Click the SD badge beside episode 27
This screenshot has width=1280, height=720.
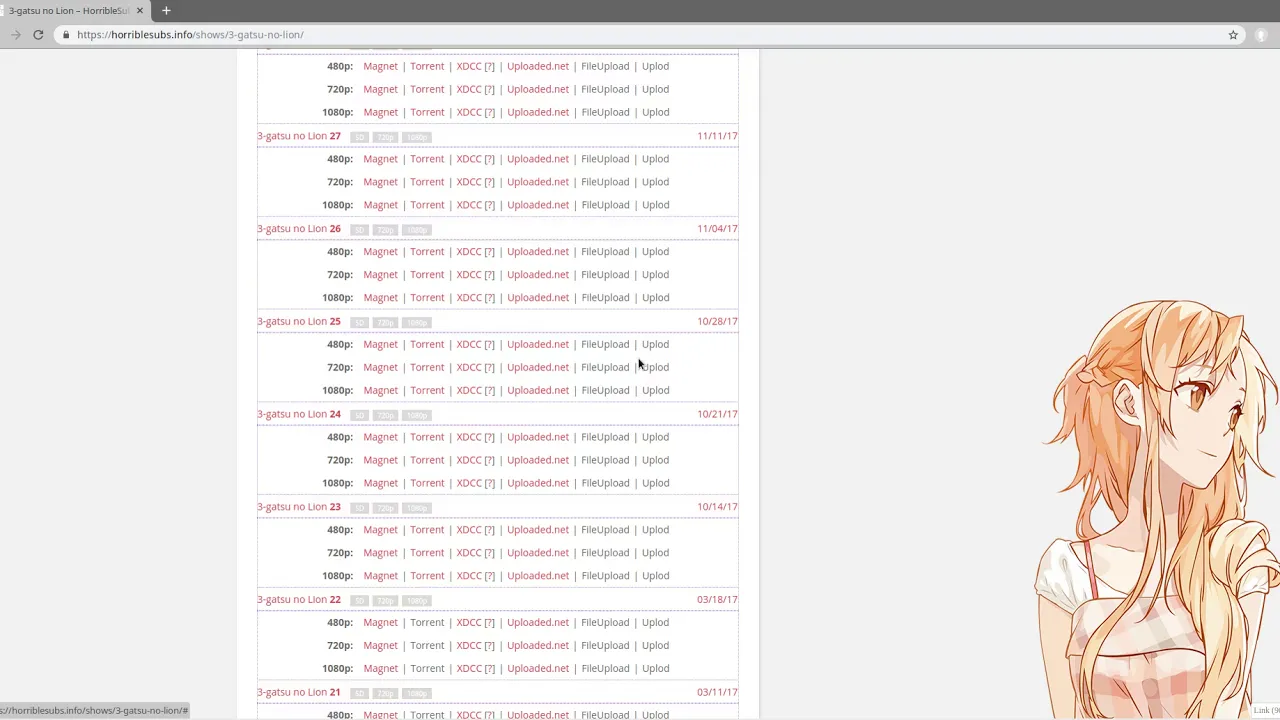359,137
